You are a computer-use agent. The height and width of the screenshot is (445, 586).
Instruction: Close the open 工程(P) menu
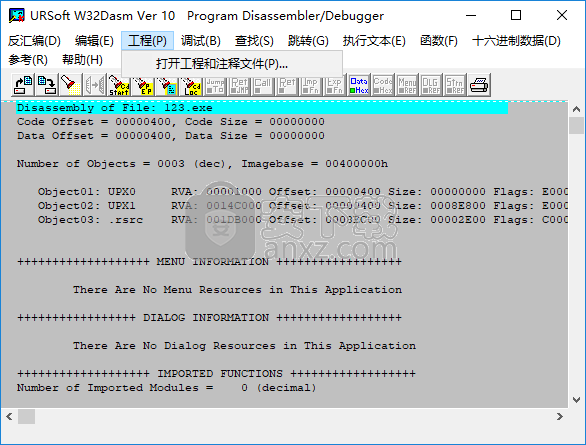tap(147, 40)
